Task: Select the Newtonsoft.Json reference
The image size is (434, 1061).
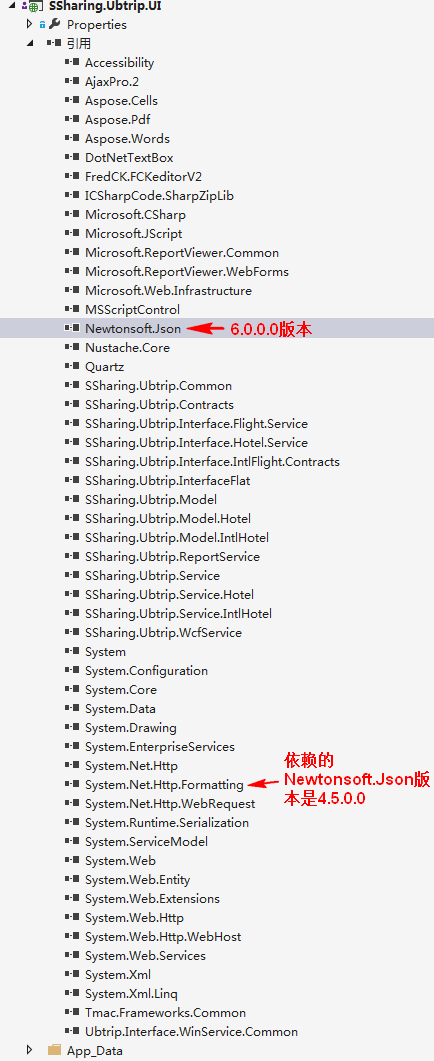Action: coord(133,329)
